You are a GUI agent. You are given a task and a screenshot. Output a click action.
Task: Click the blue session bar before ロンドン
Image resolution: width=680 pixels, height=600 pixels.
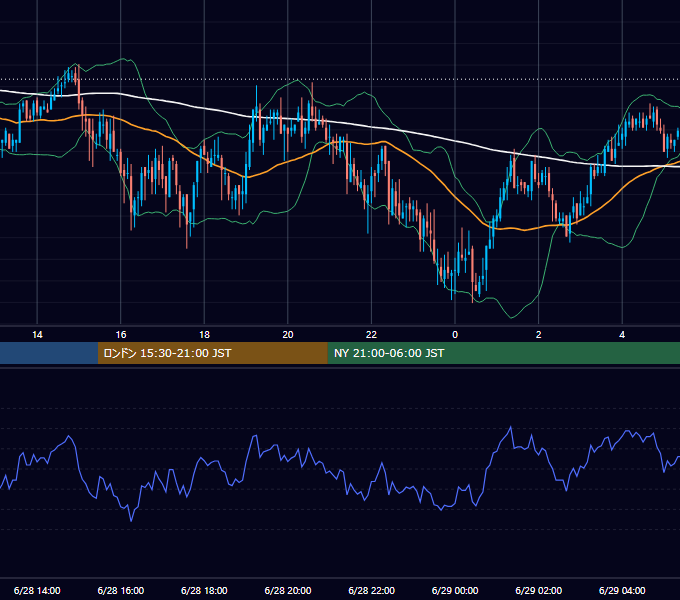(x=49, y=353)
